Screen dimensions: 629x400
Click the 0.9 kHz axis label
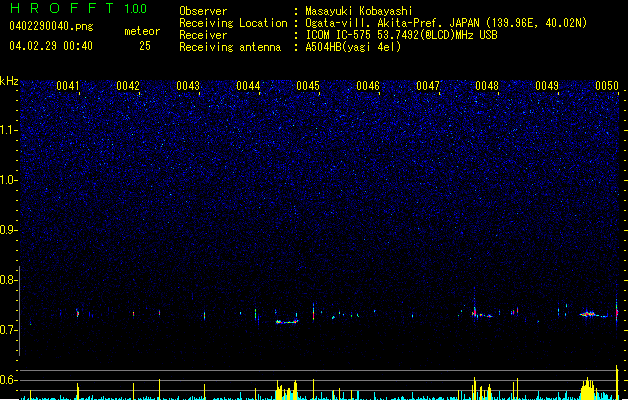[x=9, y=230]
